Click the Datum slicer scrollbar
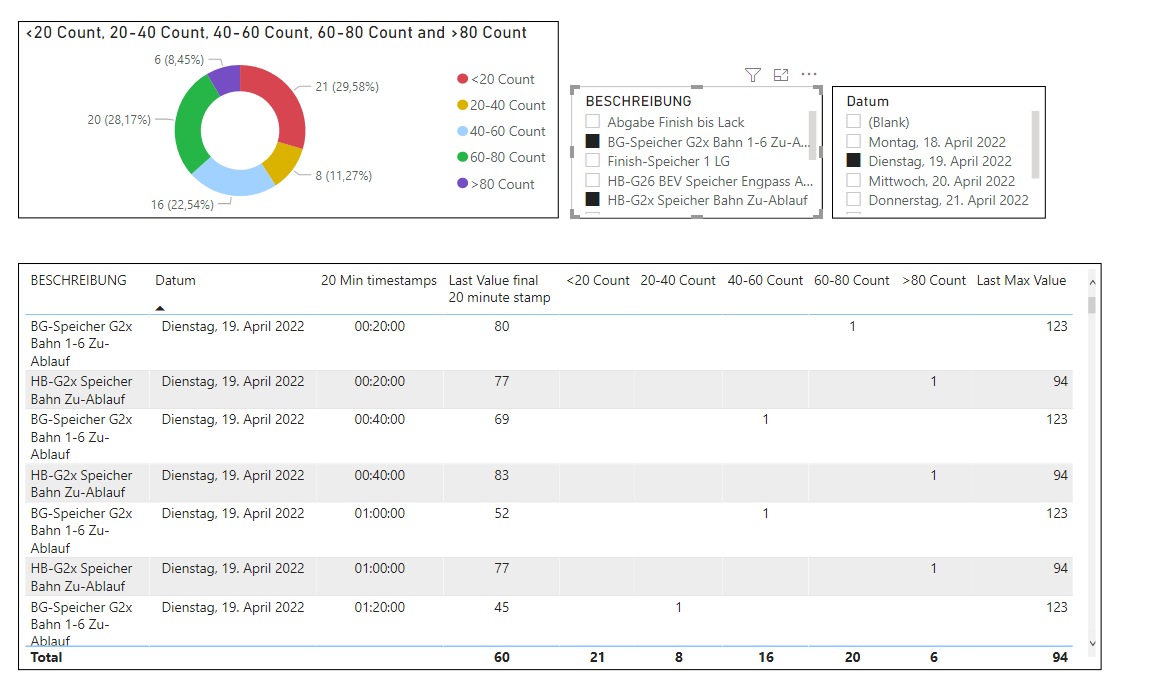The image size is (1175, 690). coord(1036,145)
